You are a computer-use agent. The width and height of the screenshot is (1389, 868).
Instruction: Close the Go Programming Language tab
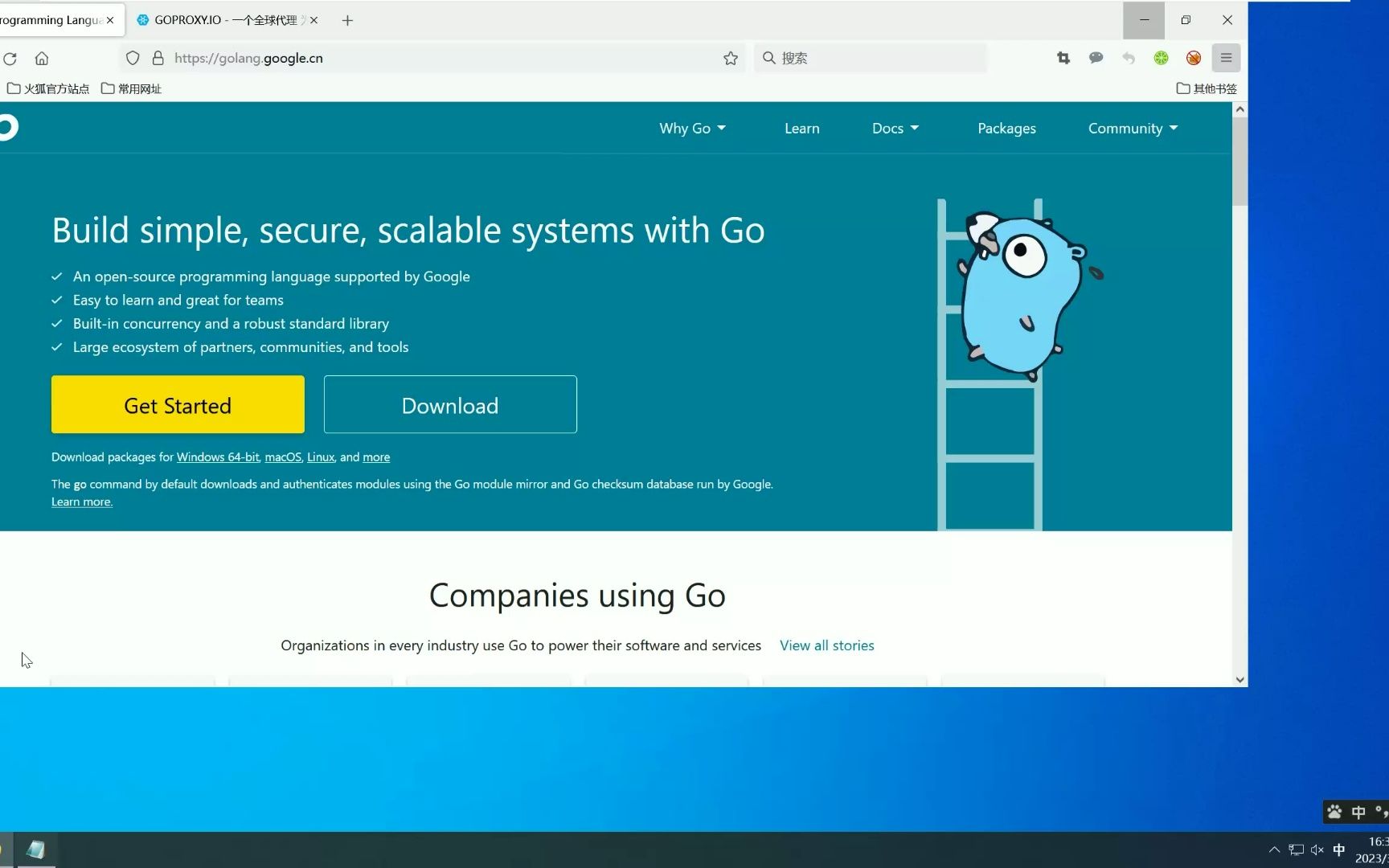pyautogui.click(x=110, y=20)
